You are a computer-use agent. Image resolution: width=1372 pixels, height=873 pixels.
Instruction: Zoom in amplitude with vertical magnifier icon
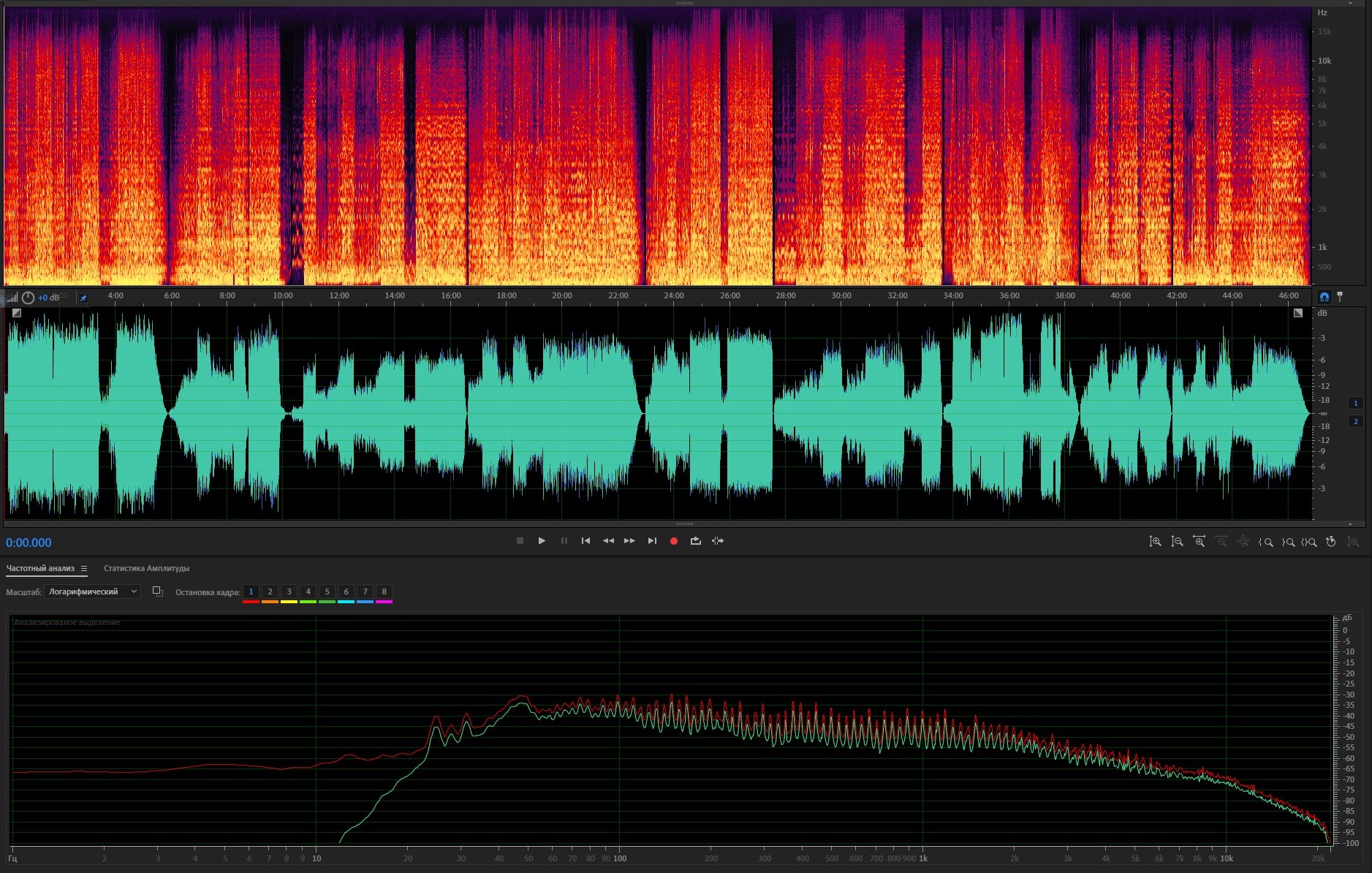(1155, 542)
